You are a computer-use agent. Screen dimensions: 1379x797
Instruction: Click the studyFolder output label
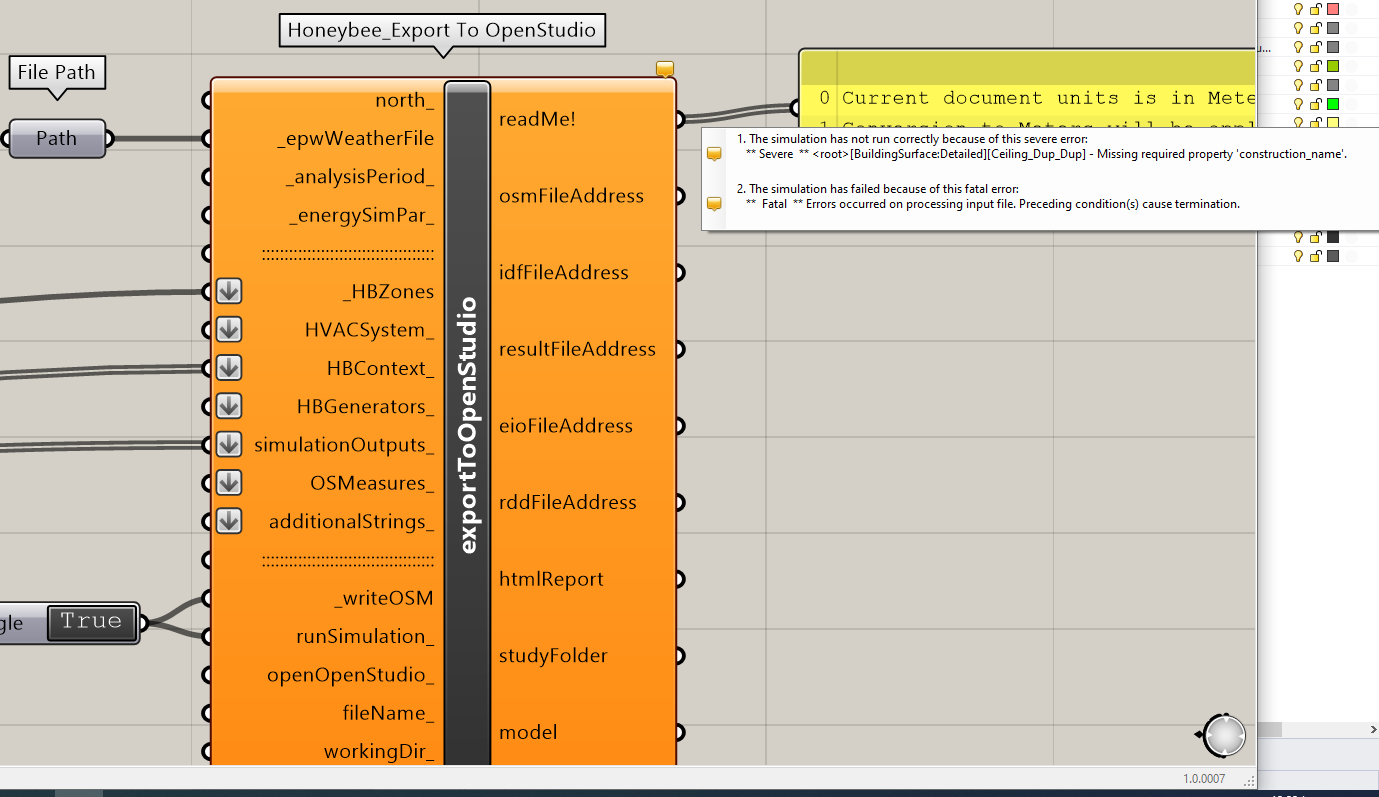(553, 656)
